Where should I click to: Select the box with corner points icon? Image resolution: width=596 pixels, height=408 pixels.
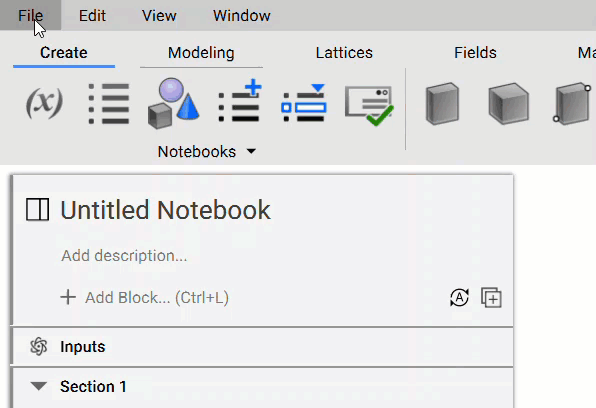coord(572,103)
